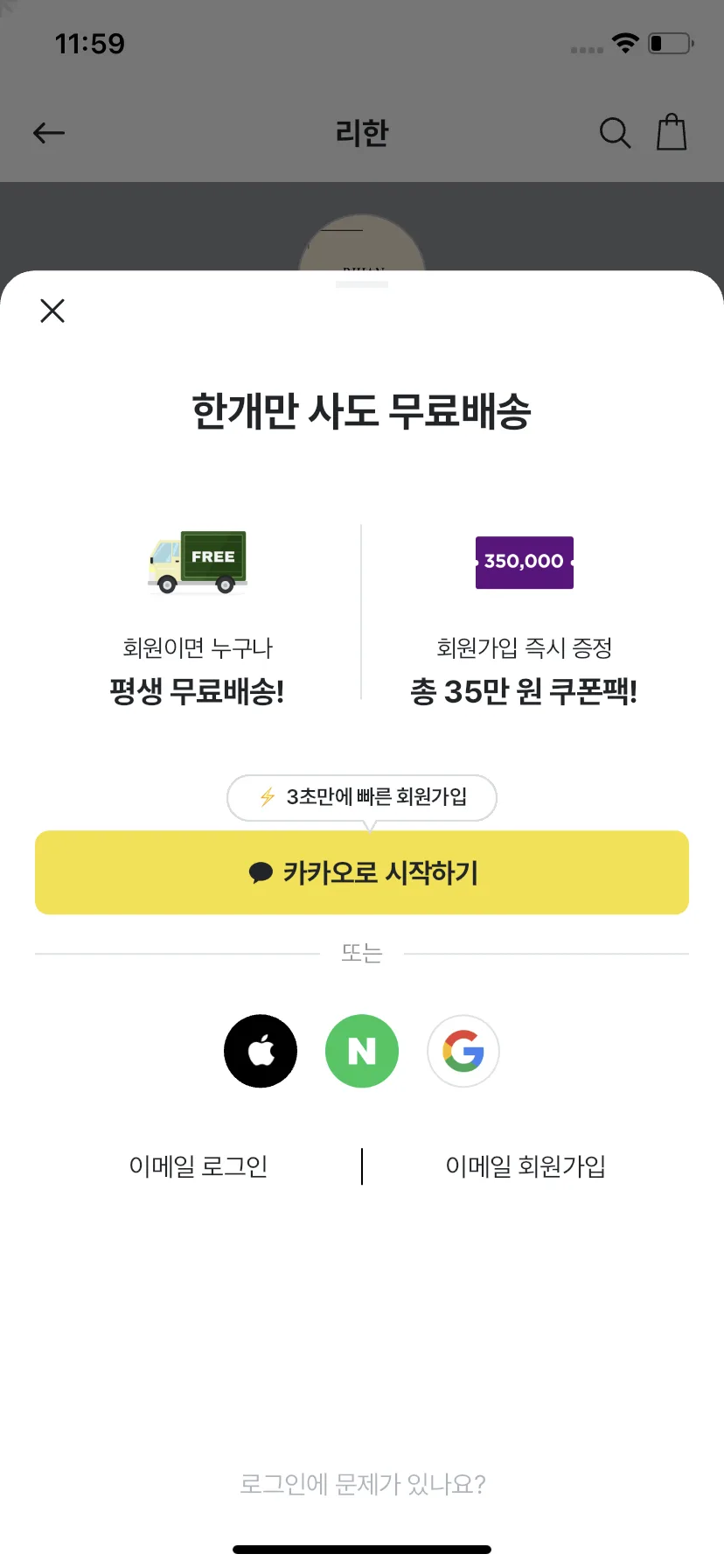Tap the Kakao speech bubble icon
This screenshot has height=1568, width=724.
pos(261,873)
